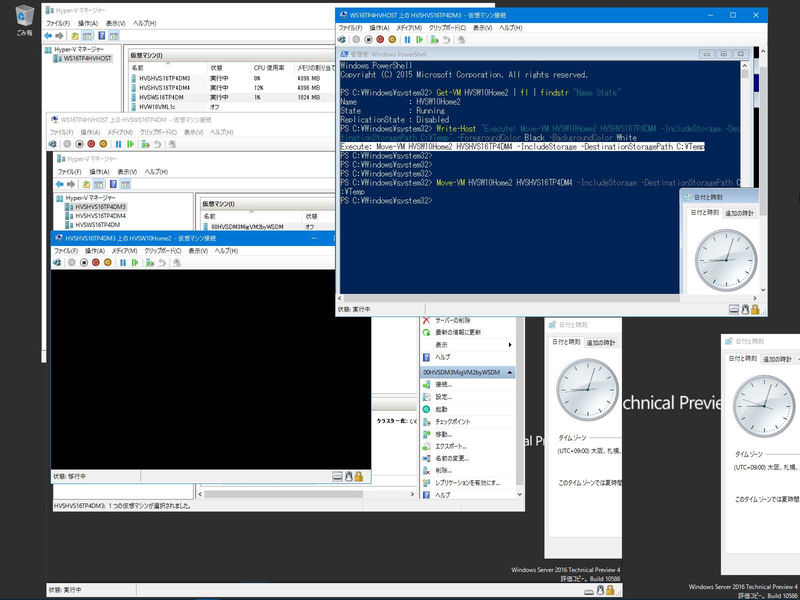Switch to 追加の時計 tab in middle date dialog

tap(601, 342)
